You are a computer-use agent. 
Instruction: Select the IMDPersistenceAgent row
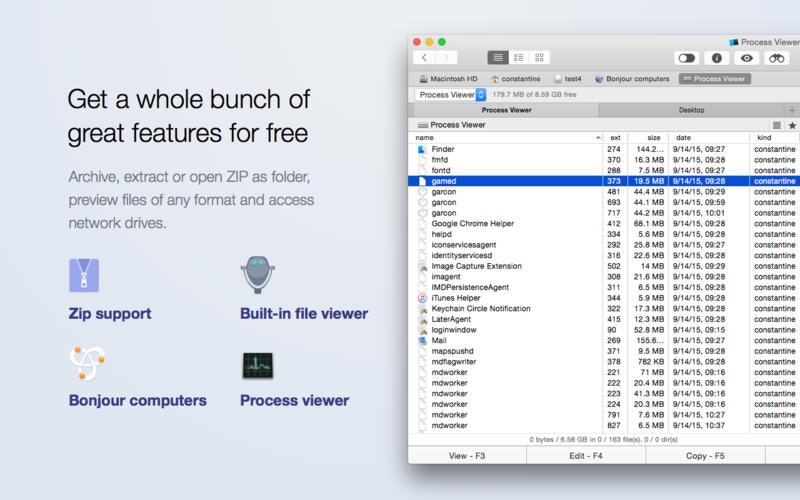[604, 287]
